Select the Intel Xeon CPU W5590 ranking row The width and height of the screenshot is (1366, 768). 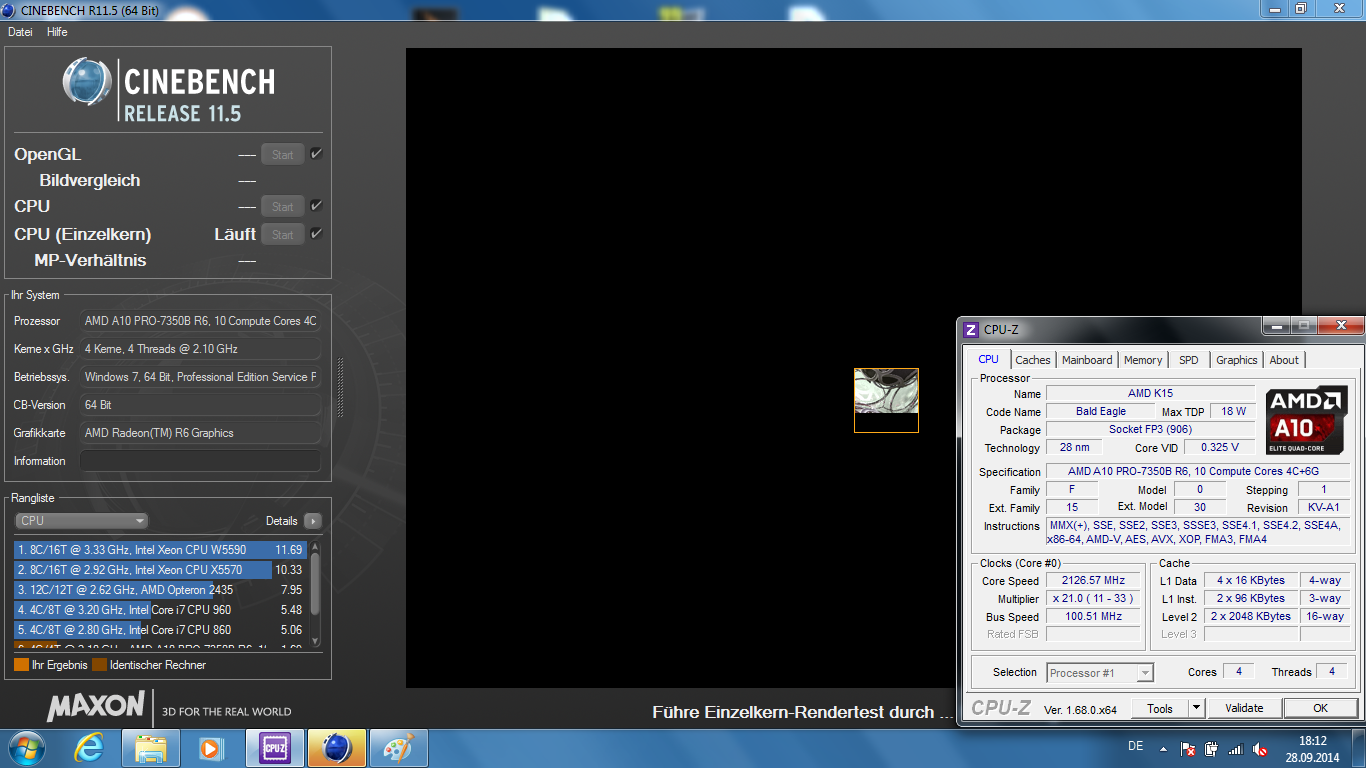(160, 550)
